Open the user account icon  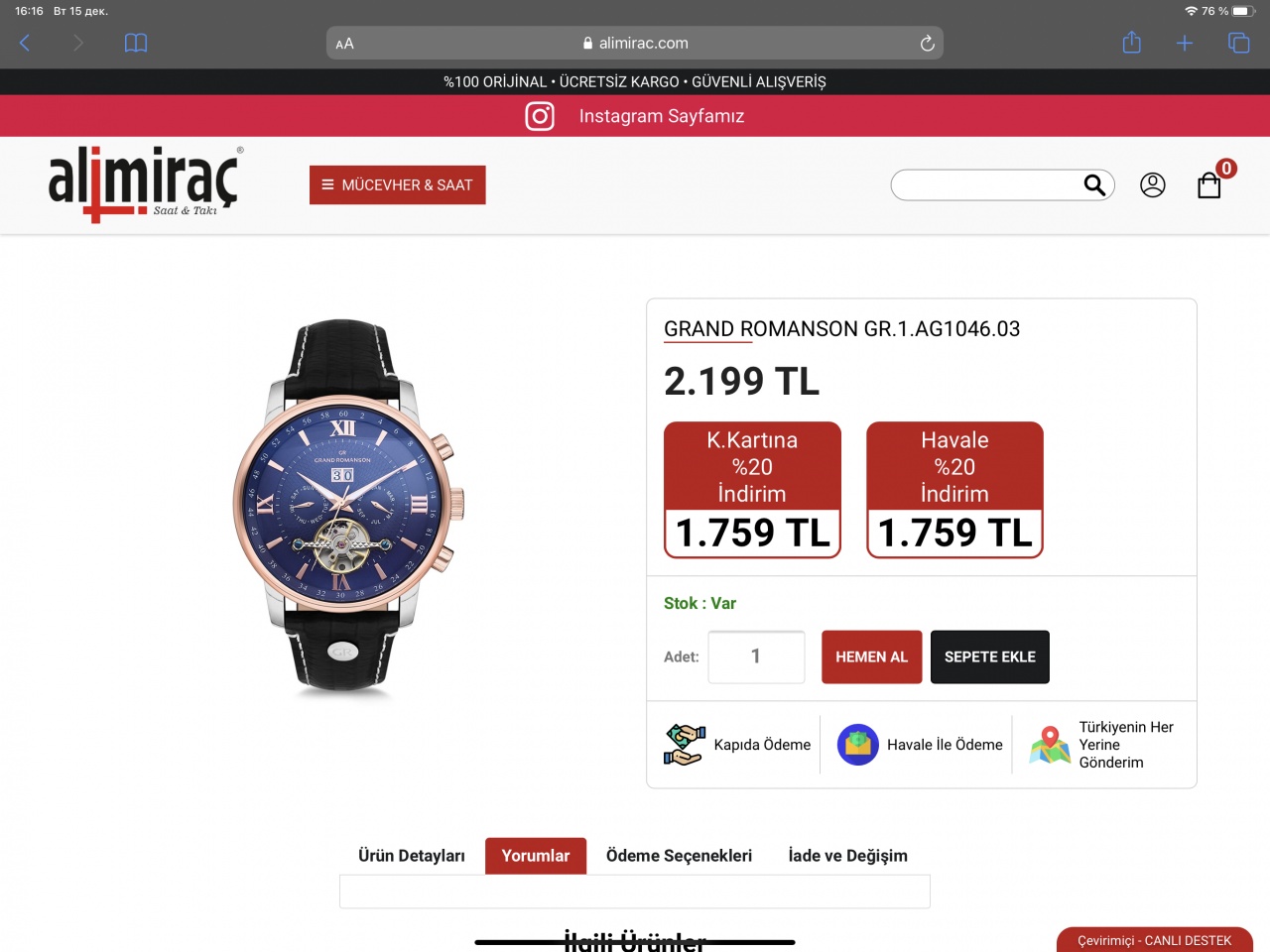pos(1153,184)
